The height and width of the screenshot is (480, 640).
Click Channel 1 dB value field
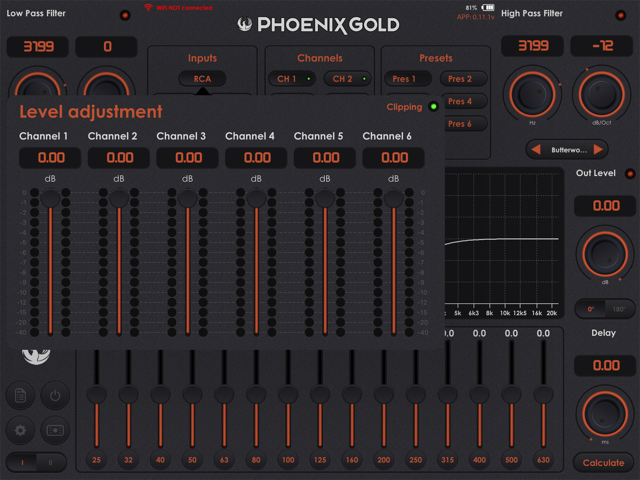(50, 158)
